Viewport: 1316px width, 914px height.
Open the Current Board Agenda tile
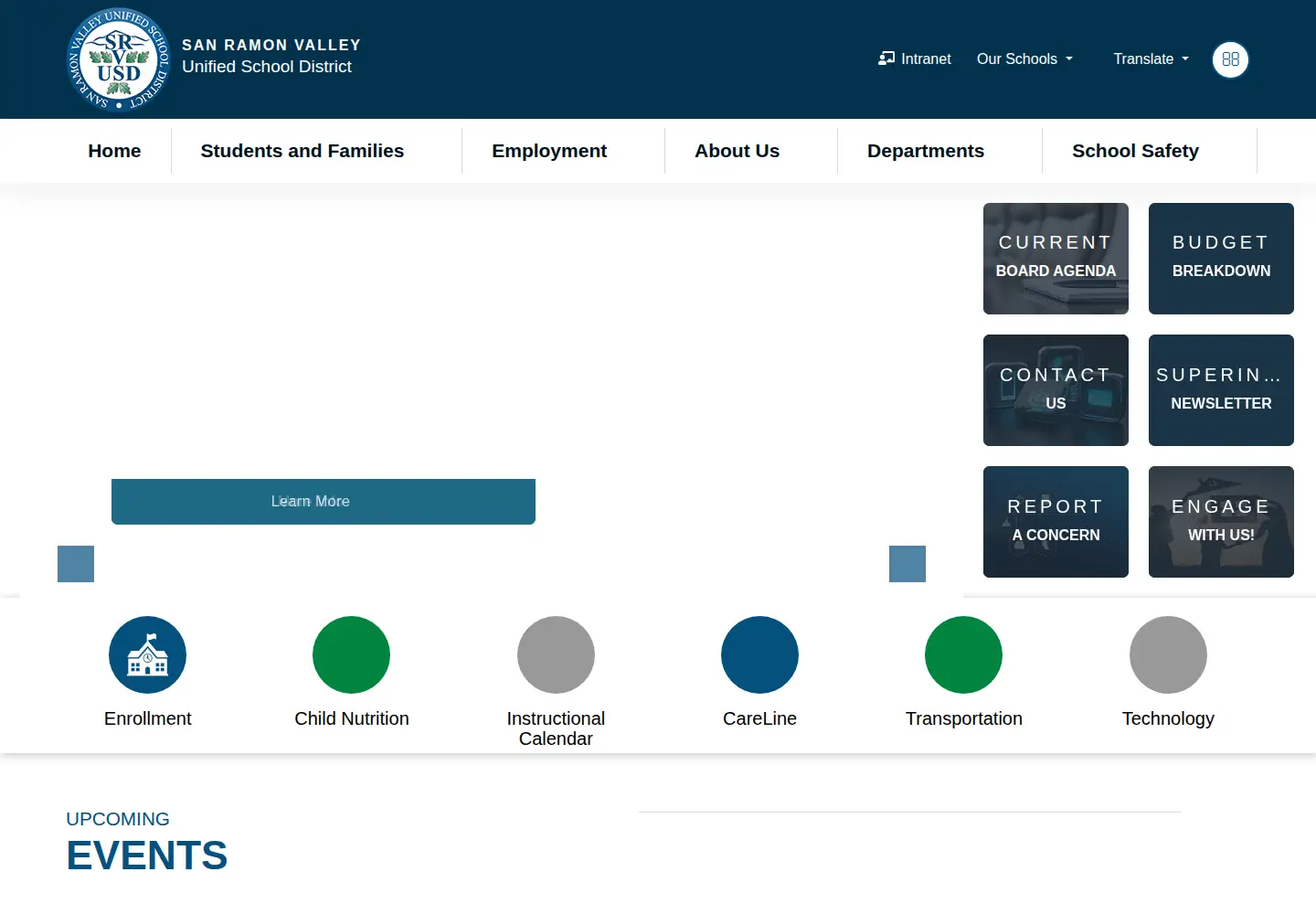coord(1056,259)
